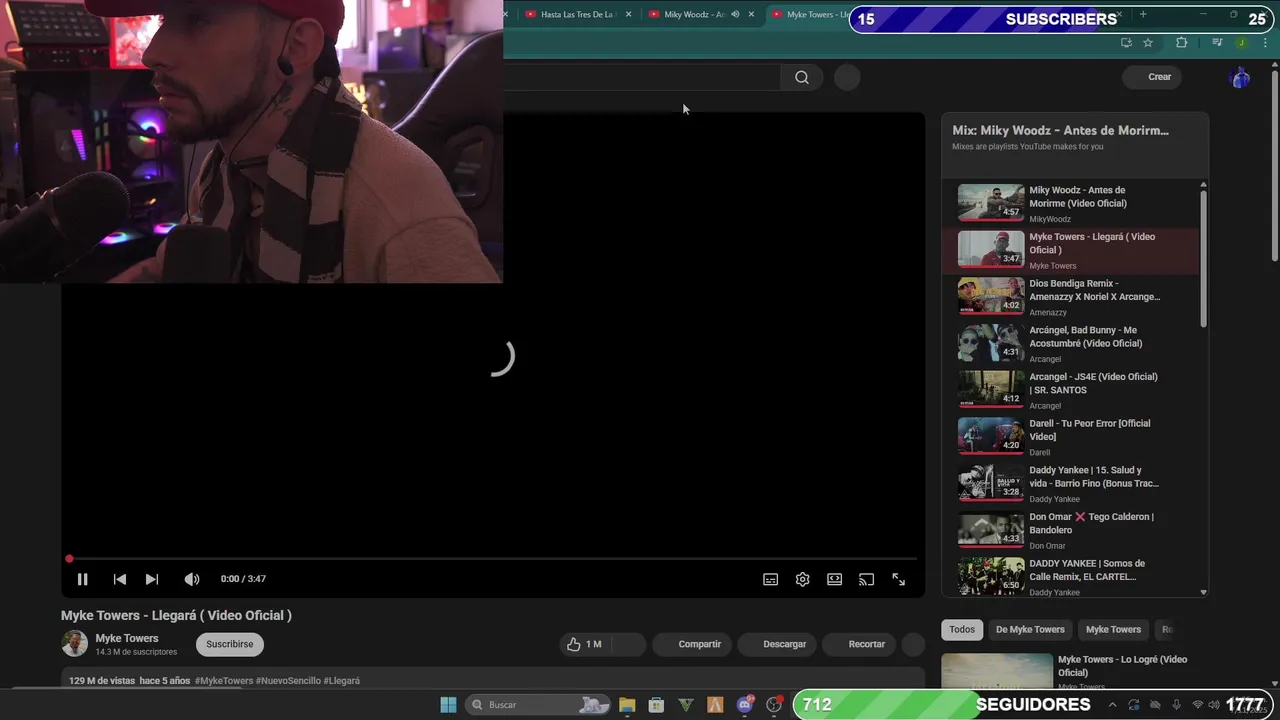1280x720 pixels.
Task: Pause the video with the pause button
Action: 83,579
